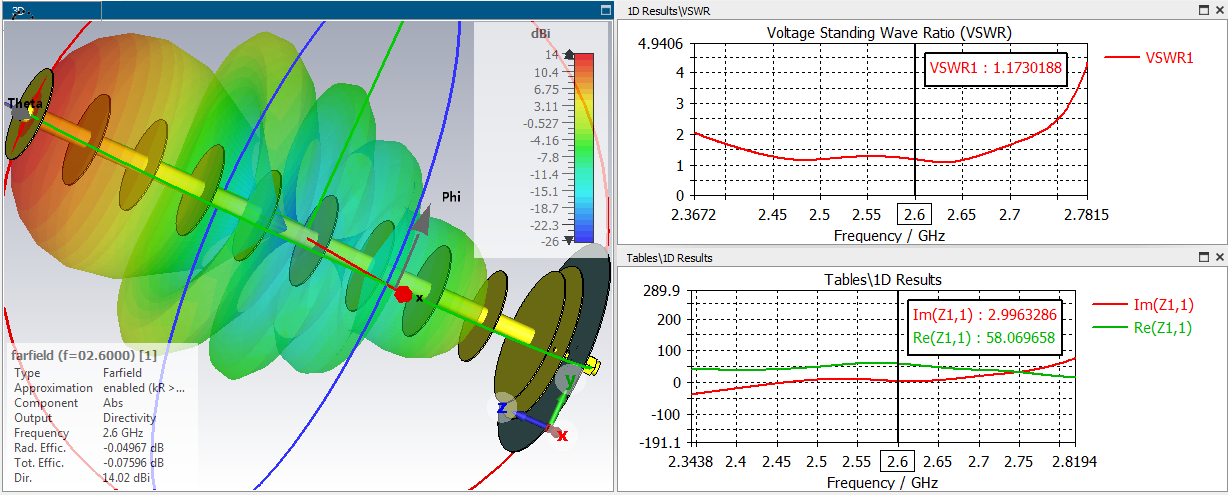Click the Re(Z1,1) : 58.069658 readout
Image resolution: width=1228 pixels, height=495 pixels.
coord(985,339)
